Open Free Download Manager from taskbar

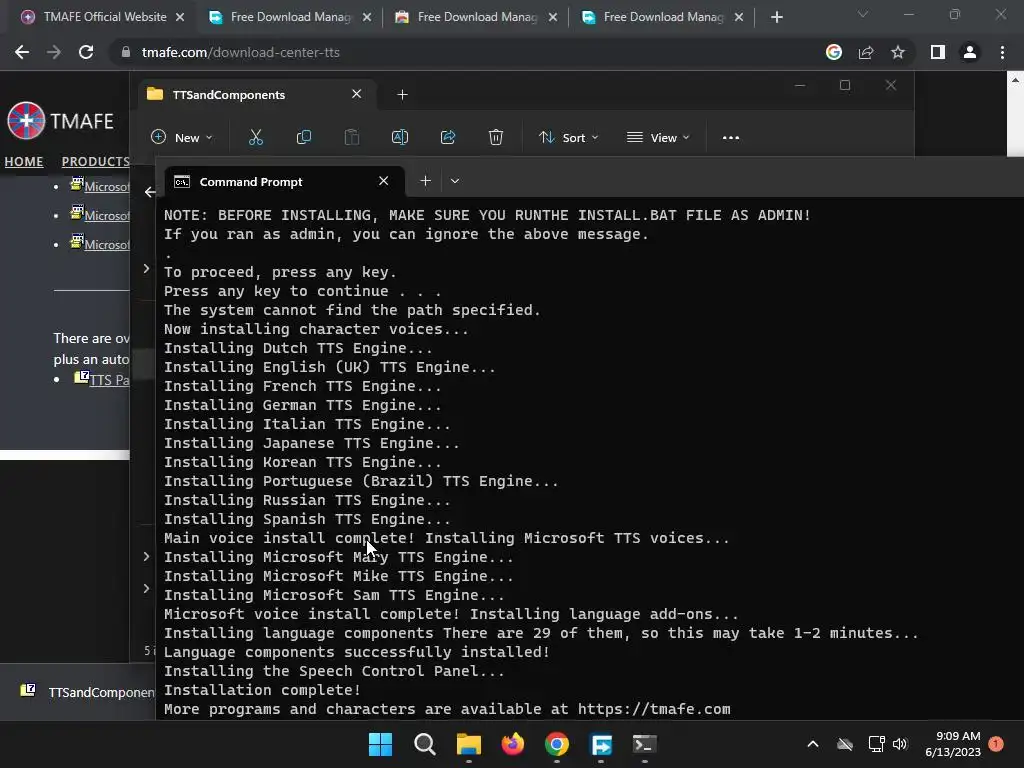coord(601,744)
